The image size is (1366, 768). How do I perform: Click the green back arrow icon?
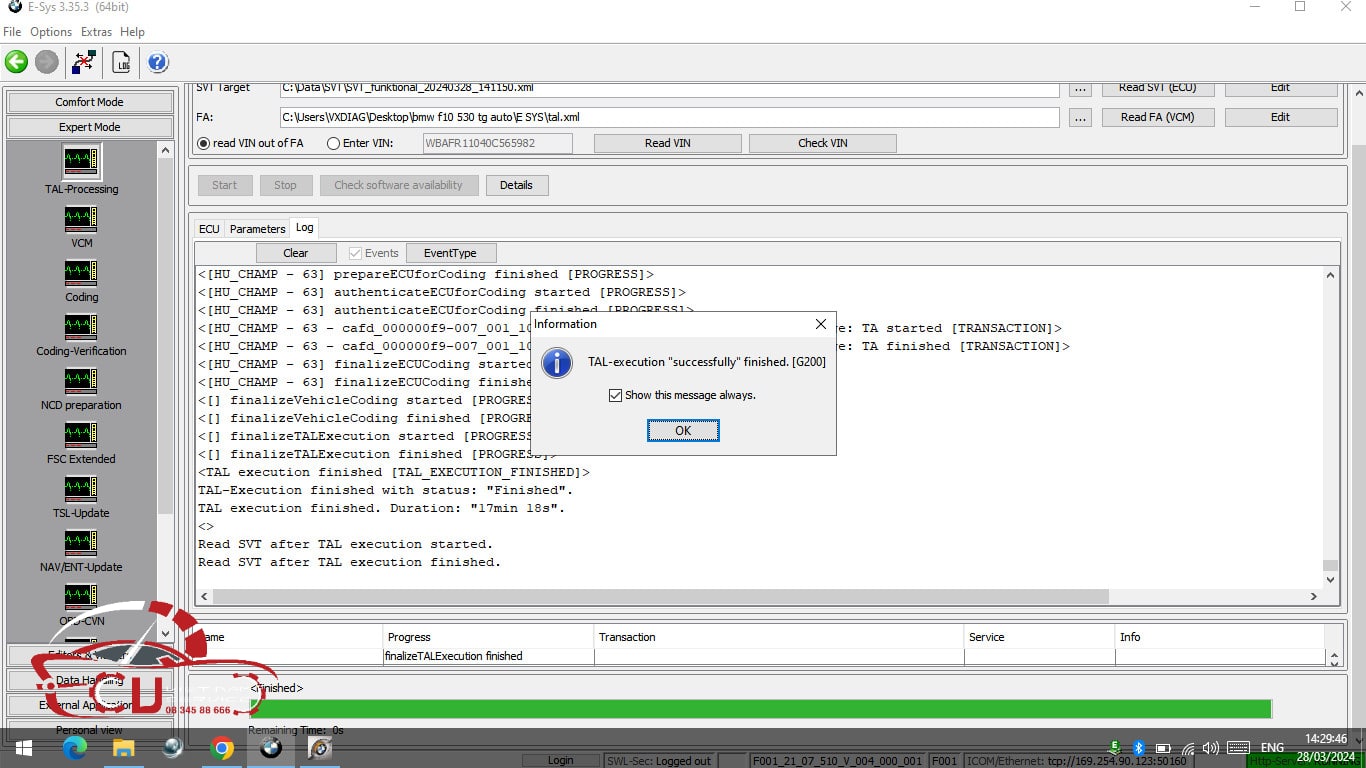[16, 62]
